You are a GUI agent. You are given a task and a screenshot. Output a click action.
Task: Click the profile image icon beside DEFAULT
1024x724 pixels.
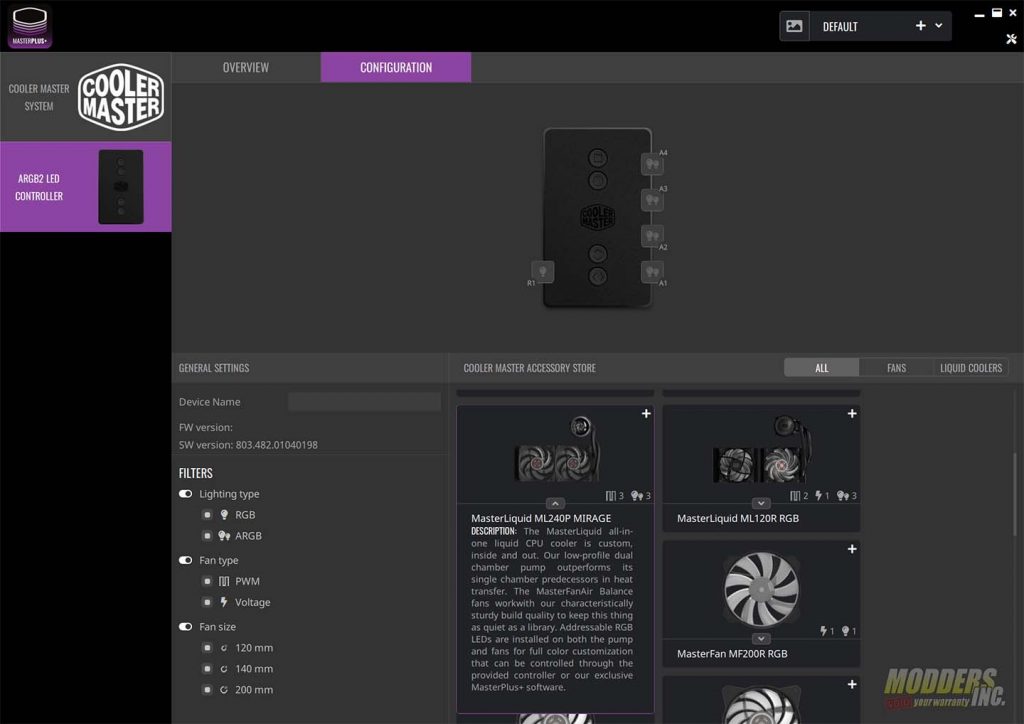click(x=794, y=26)
